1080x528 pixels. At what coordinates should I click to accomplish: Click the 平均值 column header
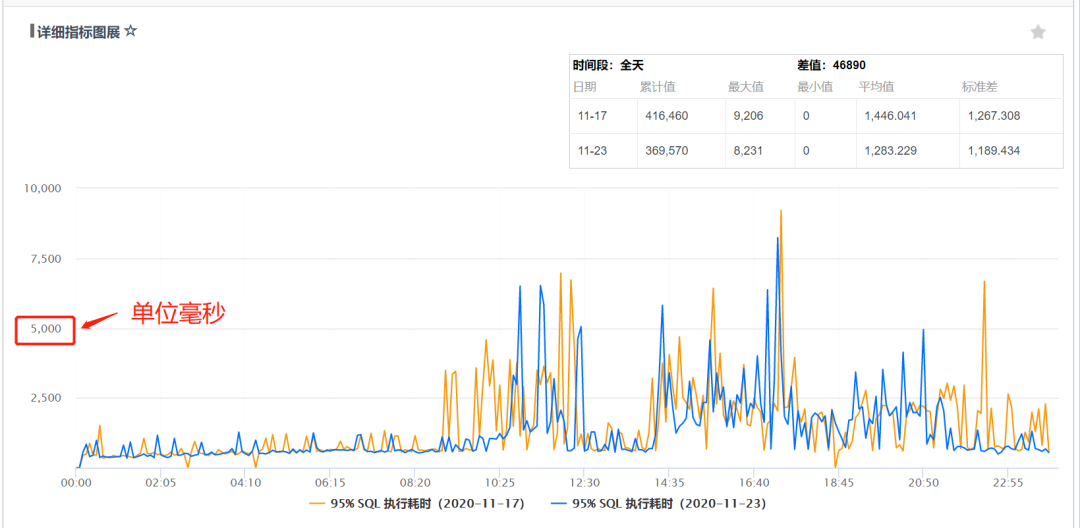coord(876,87)
